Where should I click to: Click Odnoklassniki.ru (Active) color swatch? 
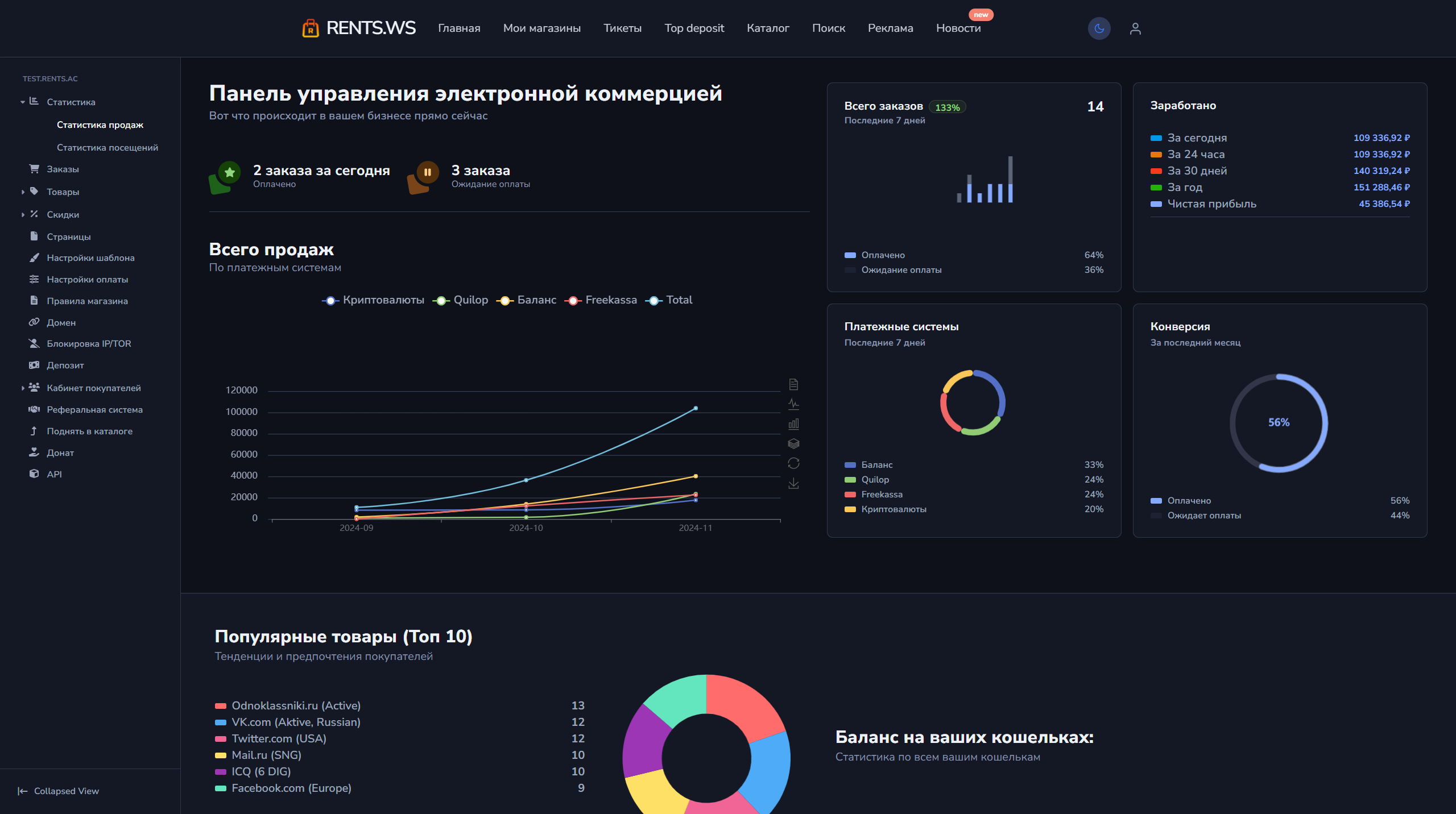(x=221, y=706)
